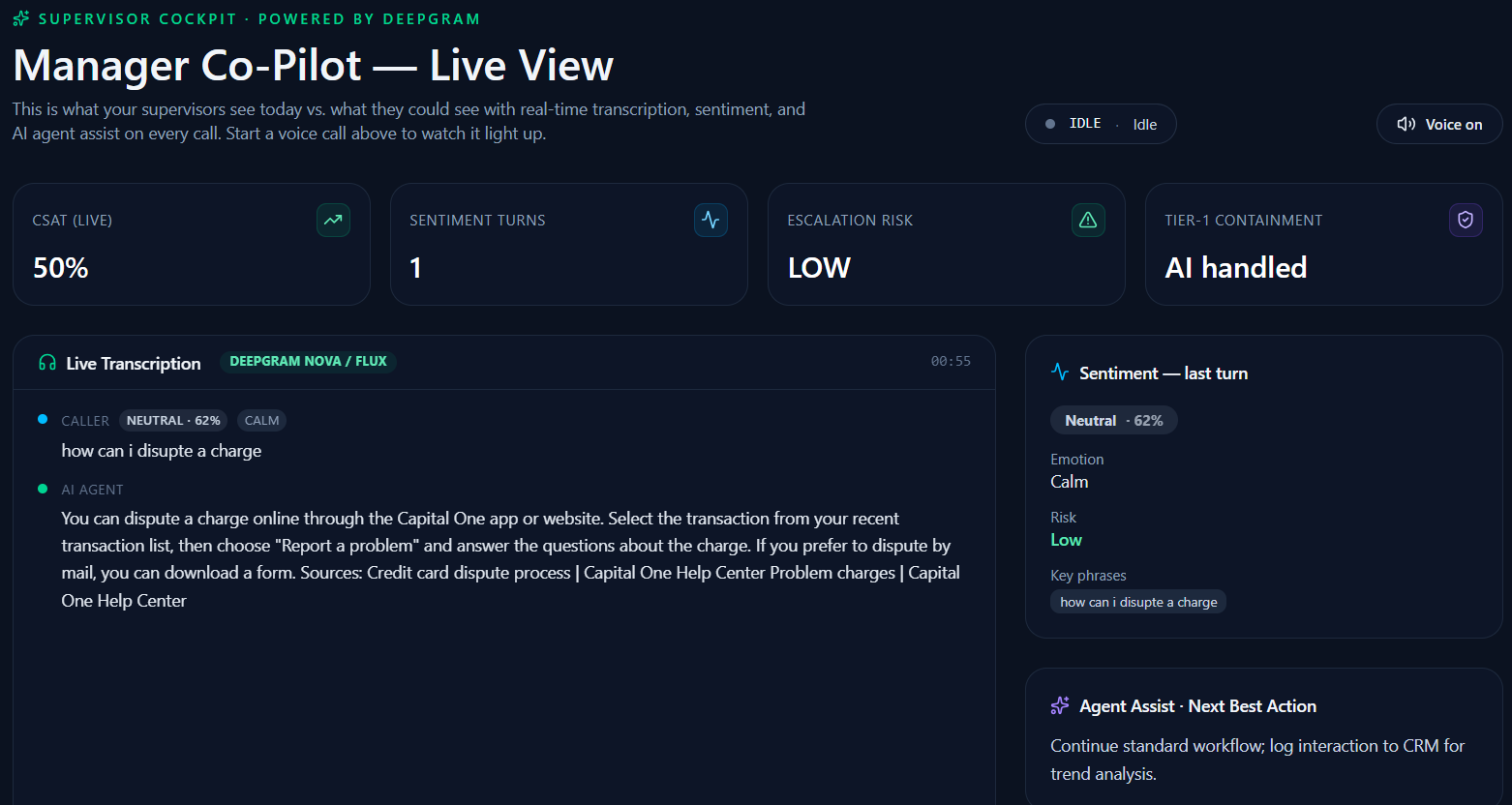
Task: Click the Emotion label in the sentiment panel
Action: pos(1076,460)
